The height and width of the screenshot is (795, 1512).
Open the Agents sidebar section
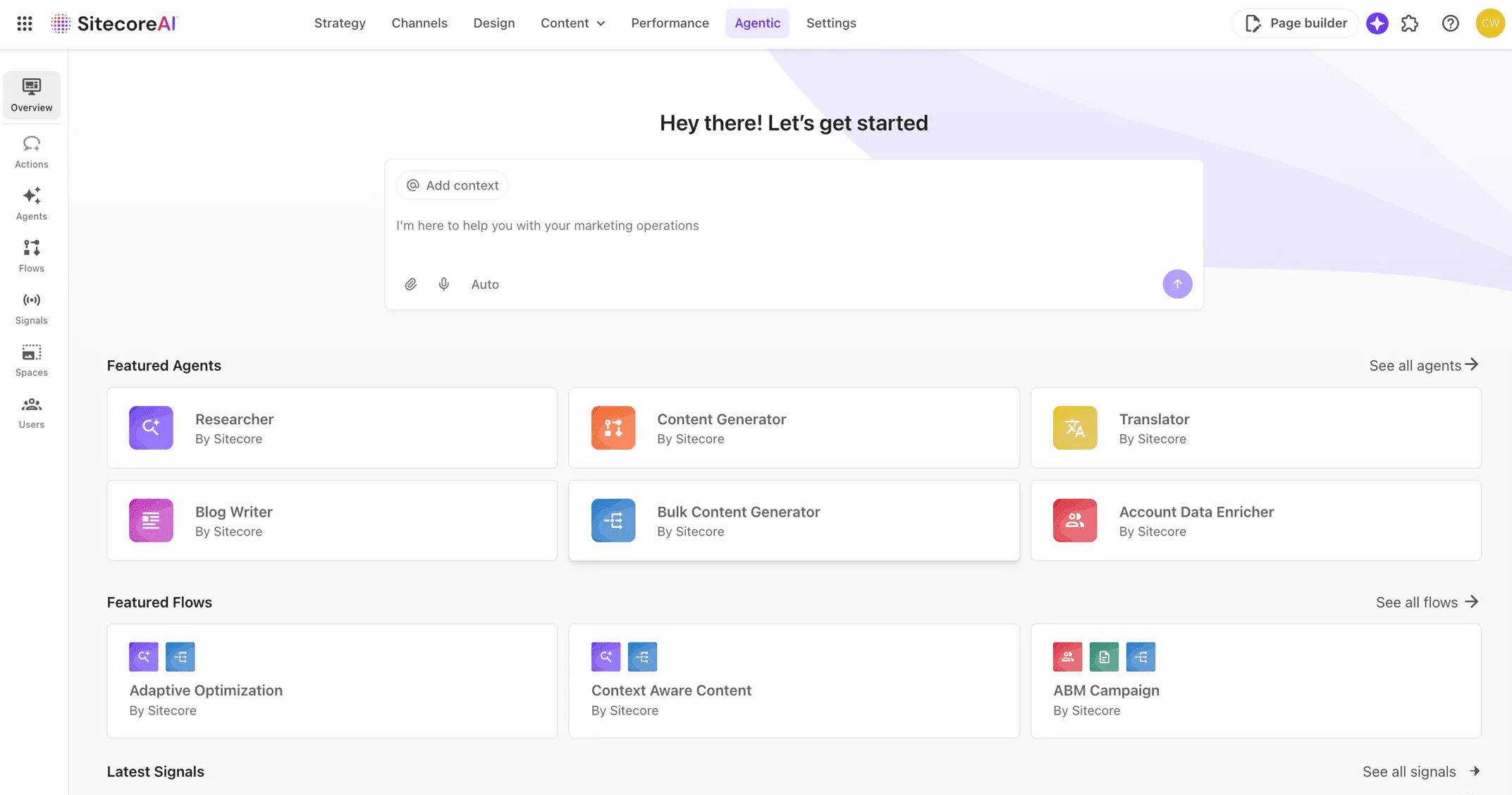31,204
